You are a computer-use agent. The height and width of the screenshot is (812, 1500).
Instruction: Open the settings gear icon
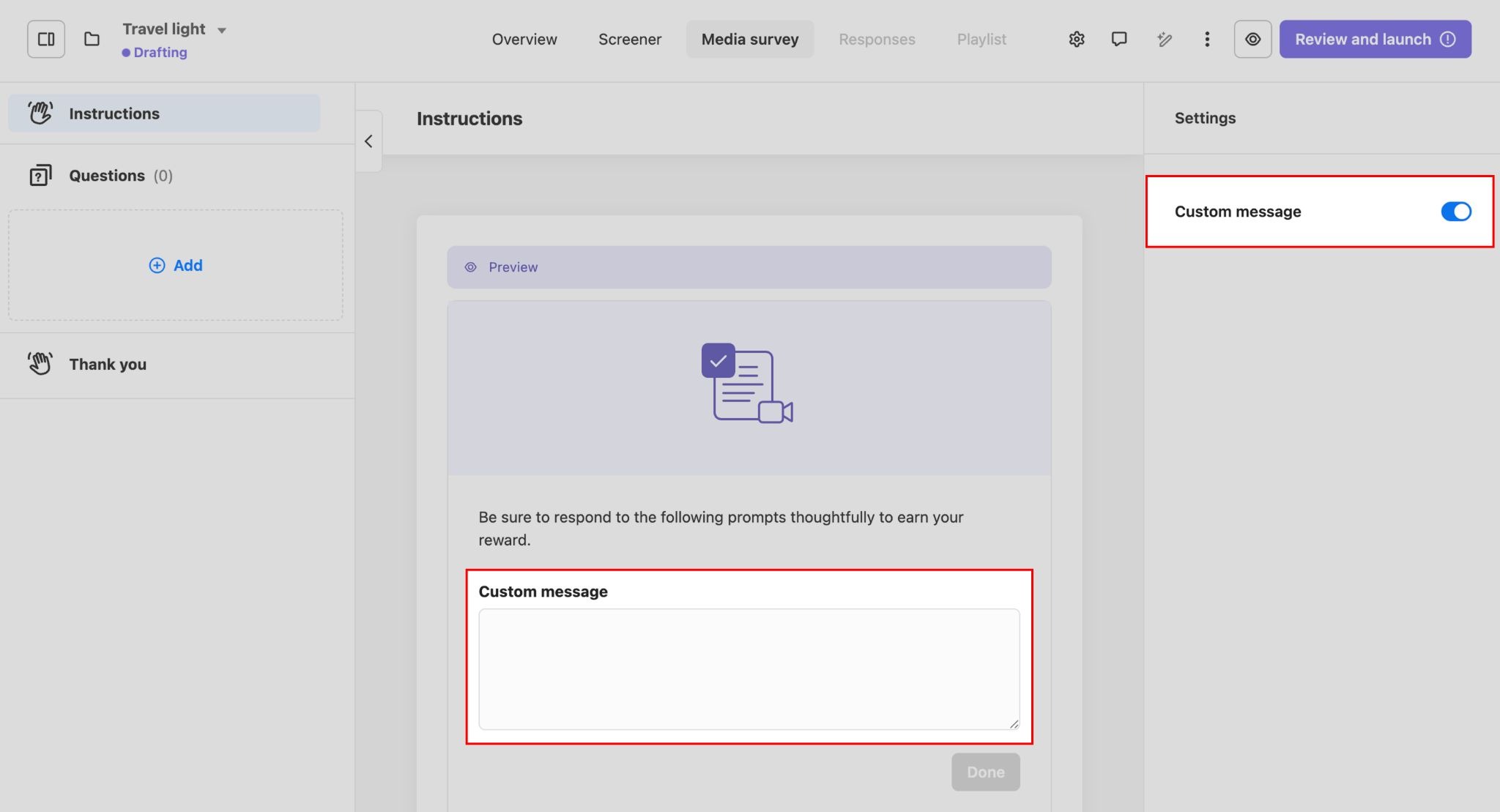click(1076, 40)
